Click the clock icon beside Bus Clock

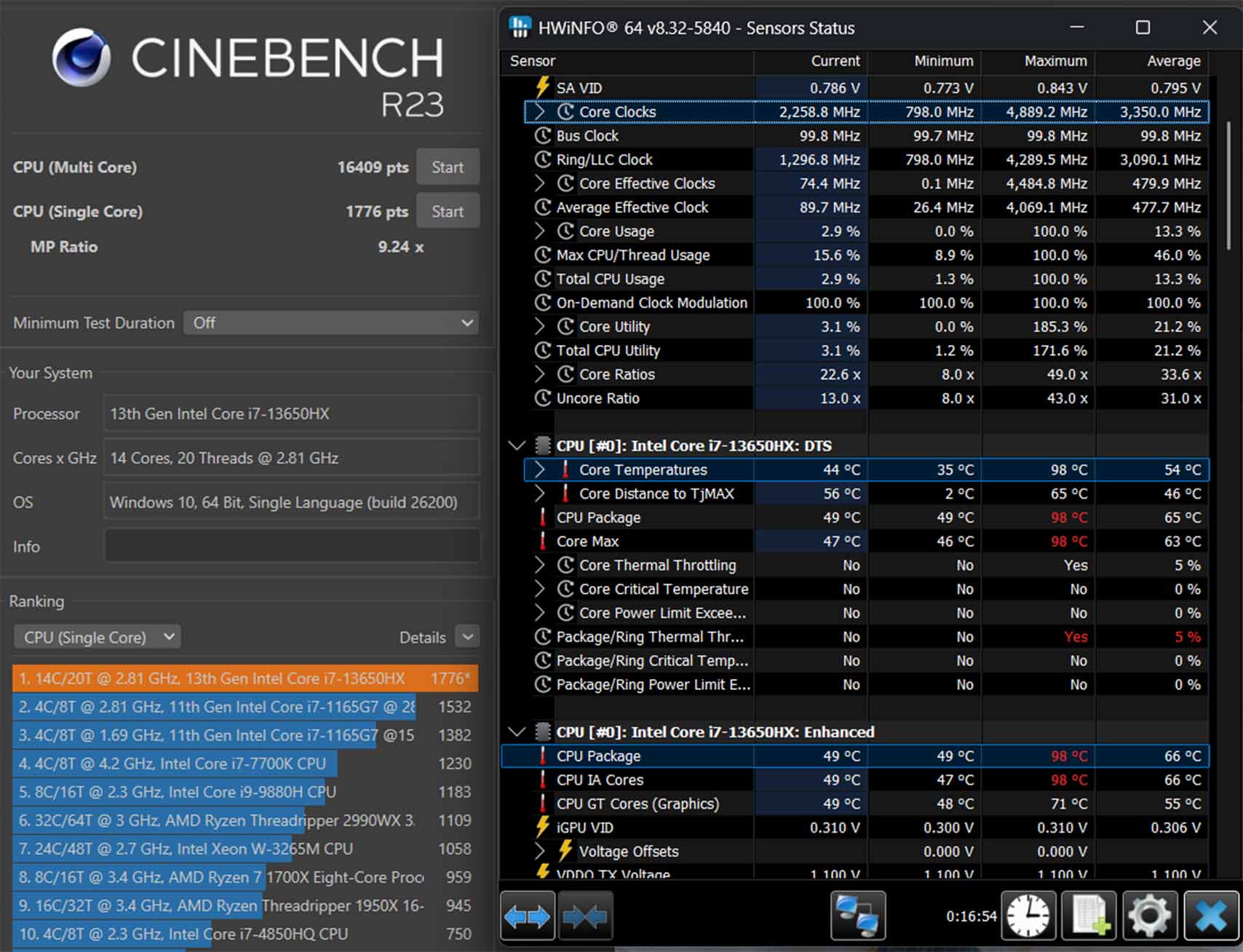tap(543, 135)
